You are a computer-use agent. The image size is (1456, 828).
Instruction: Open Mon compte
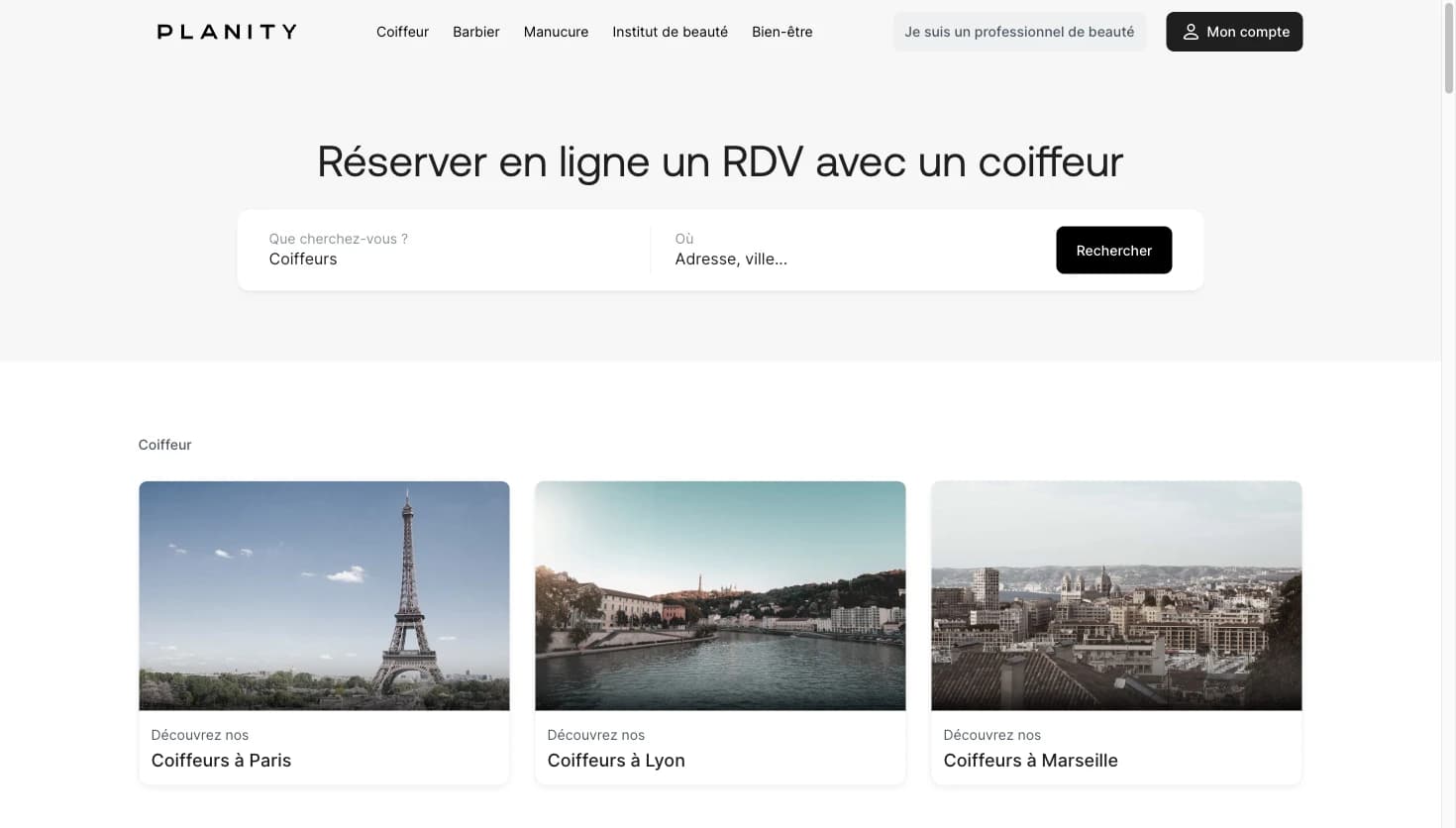tap(1234, 32)
